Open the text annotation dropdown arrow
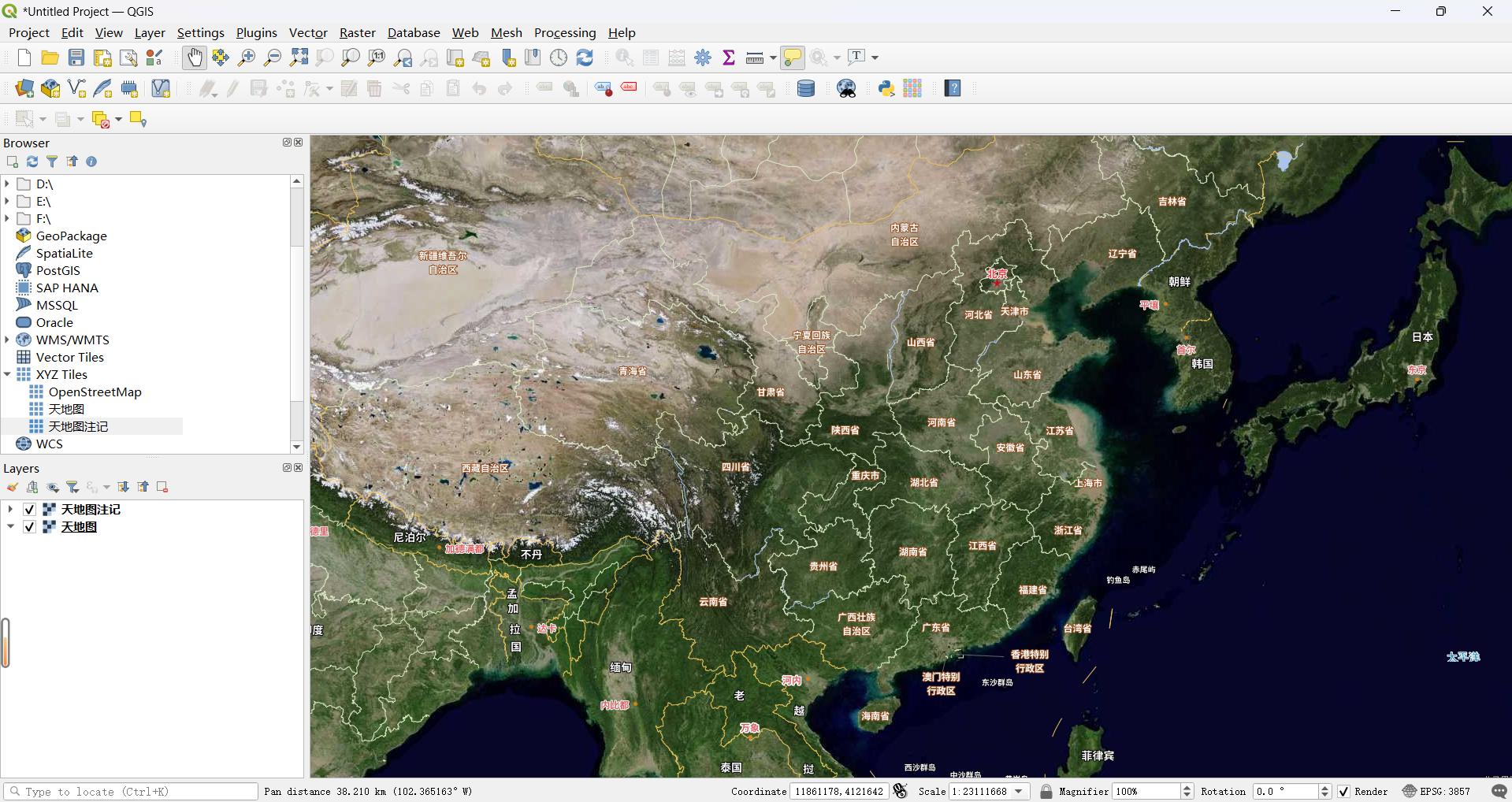 (875, 58)
